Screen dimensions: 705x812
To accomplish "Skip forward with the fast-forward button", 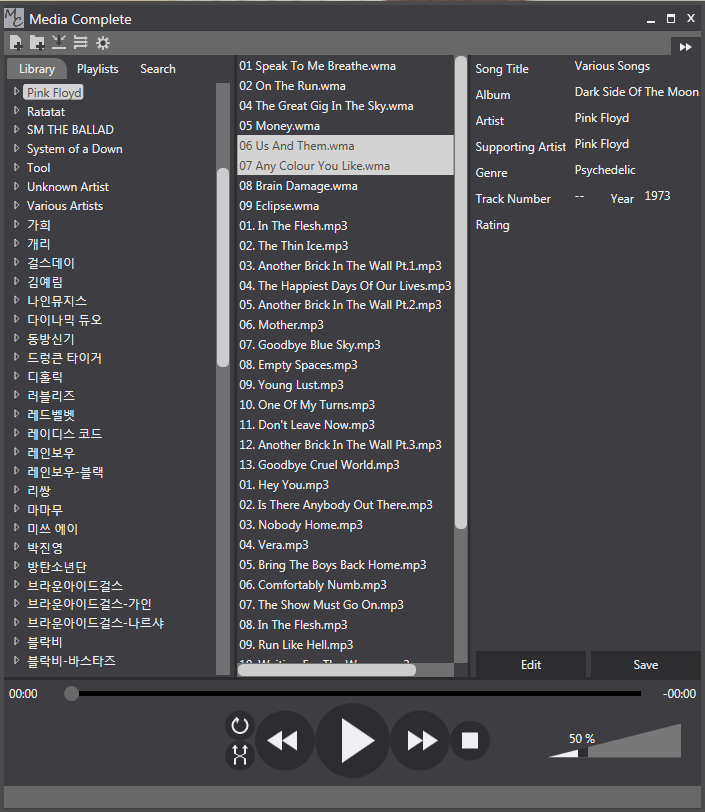I will [x=422, y=740].
